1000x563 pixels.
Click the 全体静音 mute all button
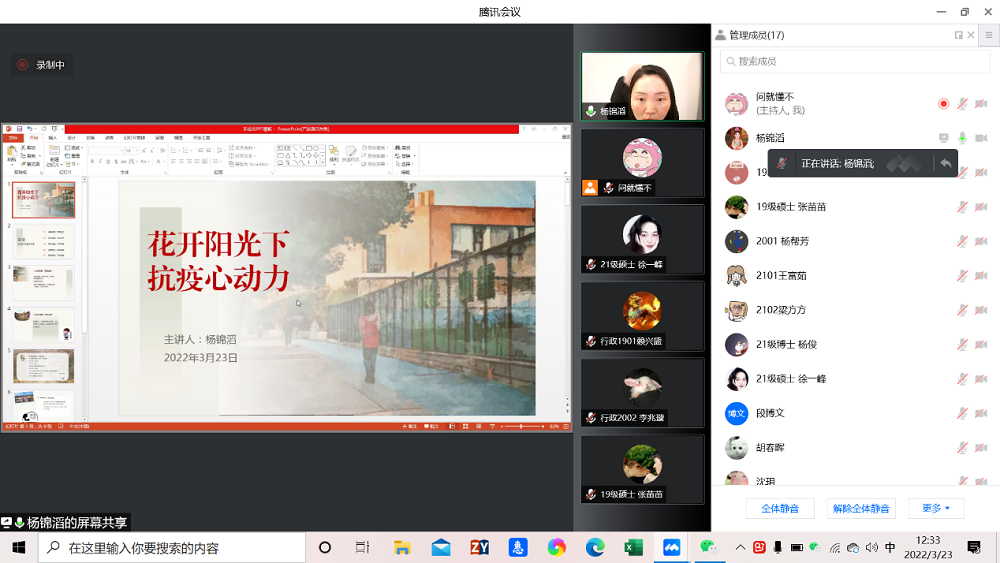point(780,508)
